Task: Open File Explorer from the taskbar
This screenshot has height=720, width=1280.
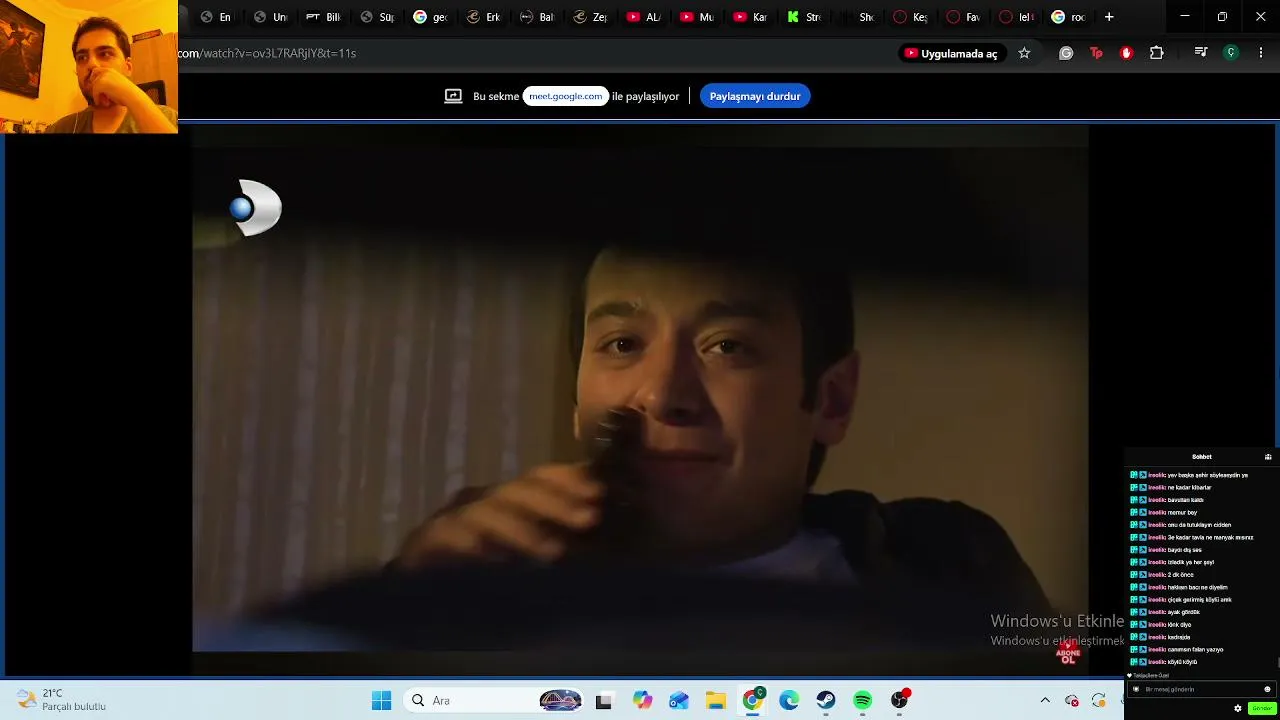Action: coord(715,701)
